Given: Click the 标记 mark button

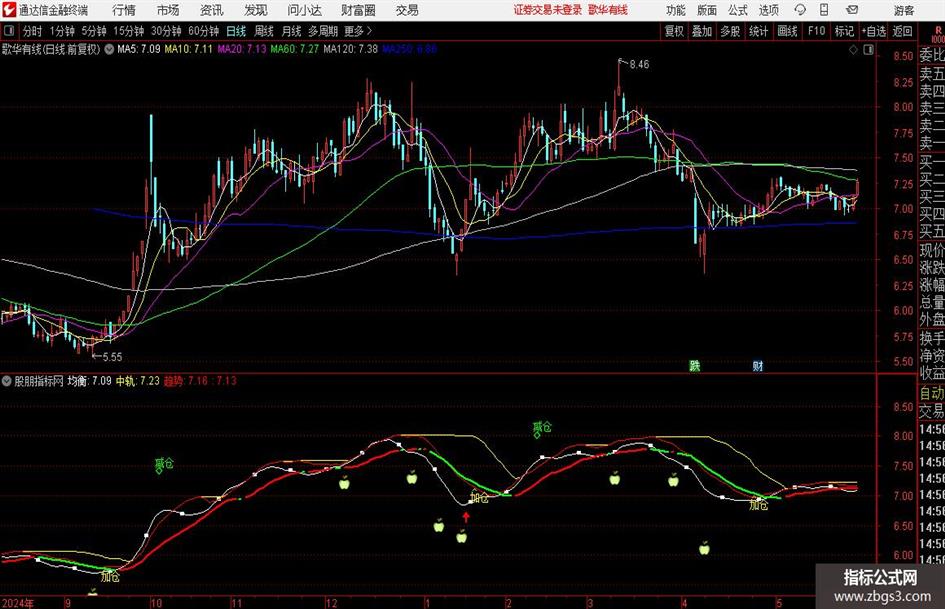Looking at the screenshot, I should [x=844, y=31].
